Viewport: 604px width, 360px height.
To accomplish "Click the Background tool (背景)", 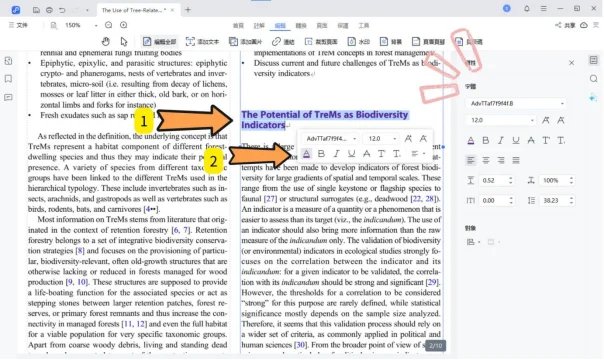I will [x=391, y=42].
